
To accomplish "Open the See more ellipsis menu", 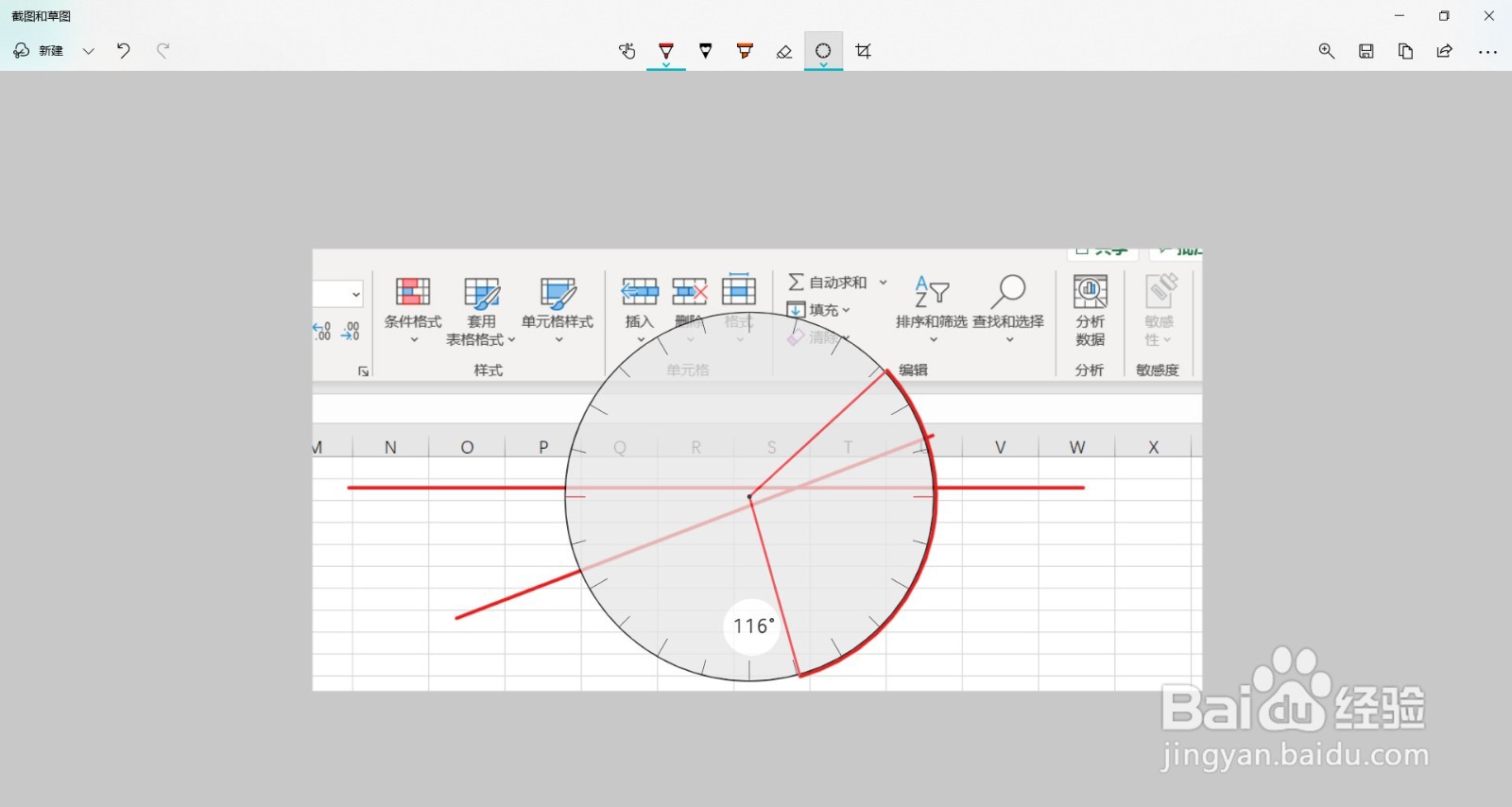I will [x=1487, y=52].
